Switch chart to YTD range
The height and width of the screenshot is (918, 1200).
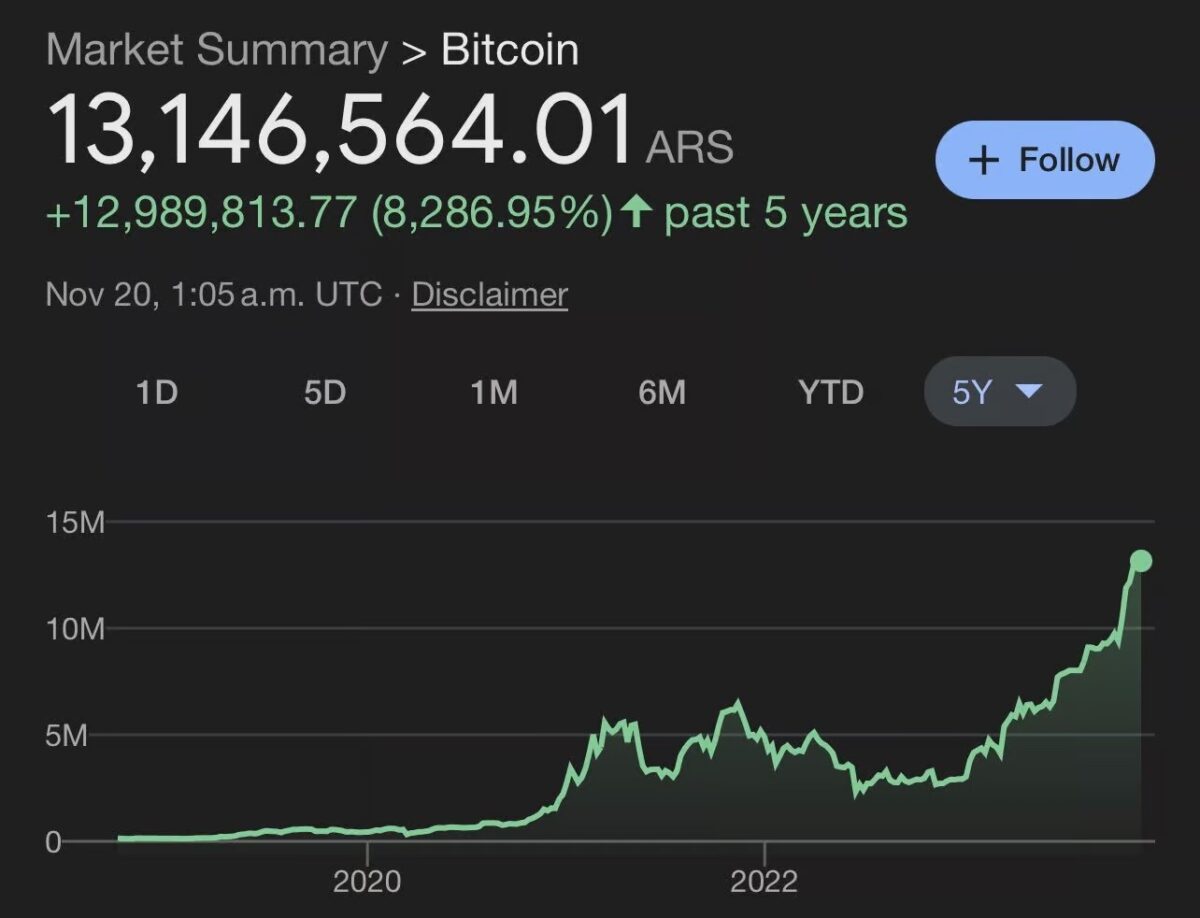[831, 392]
